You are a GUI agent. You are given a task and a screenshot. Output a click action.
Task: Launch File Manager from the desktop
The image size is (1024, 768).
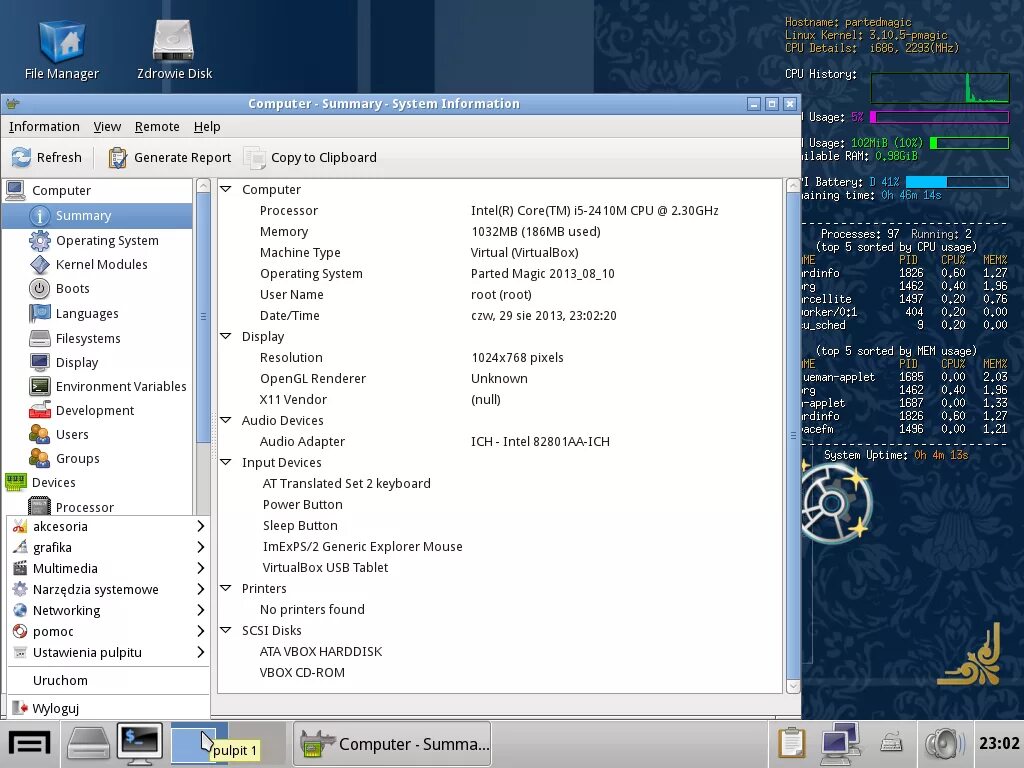(62, 42)
